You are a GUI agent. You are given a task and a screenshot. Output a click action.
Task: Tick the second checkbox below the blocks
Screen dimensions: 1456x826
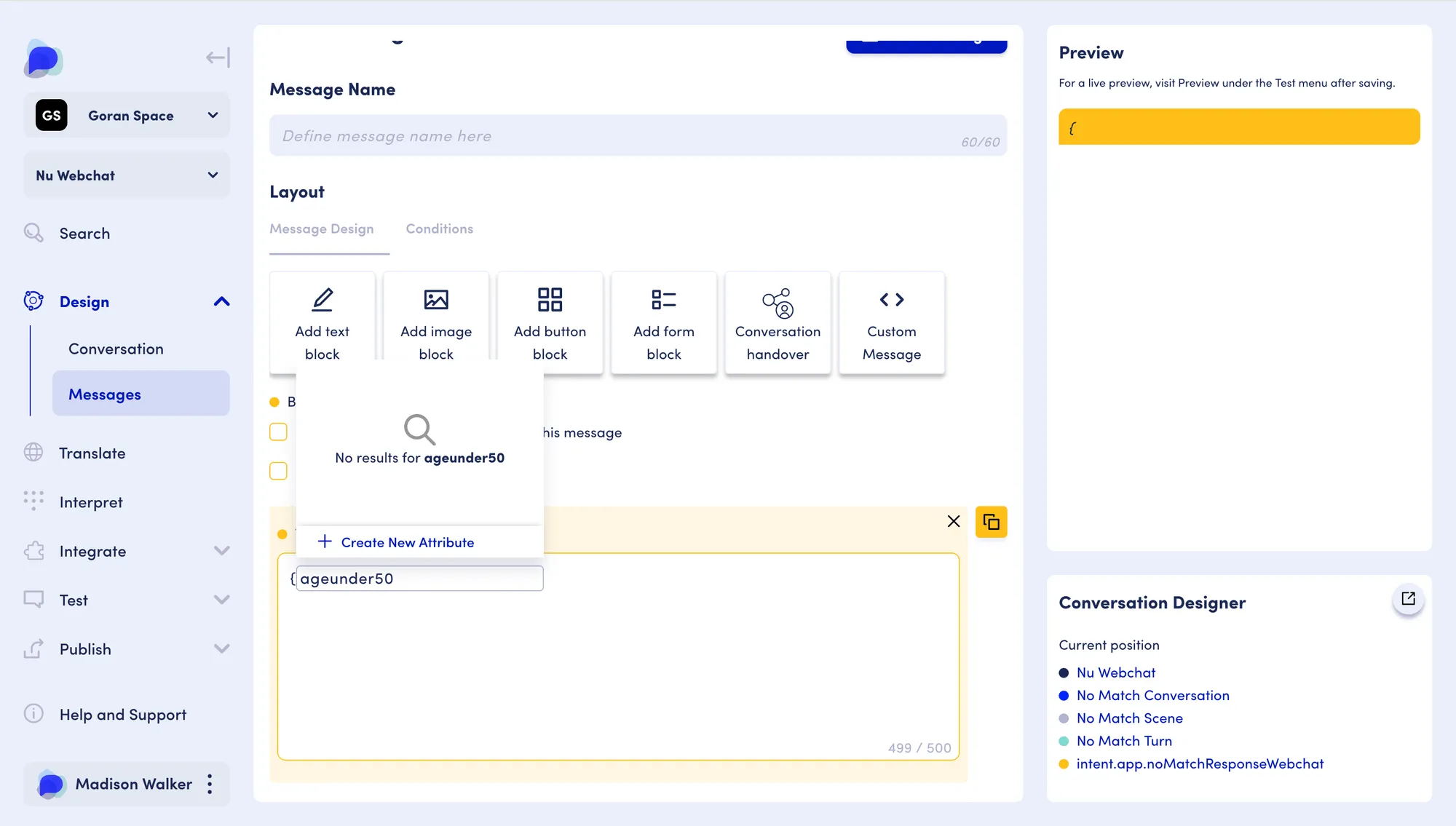click(x=278, y=471)
